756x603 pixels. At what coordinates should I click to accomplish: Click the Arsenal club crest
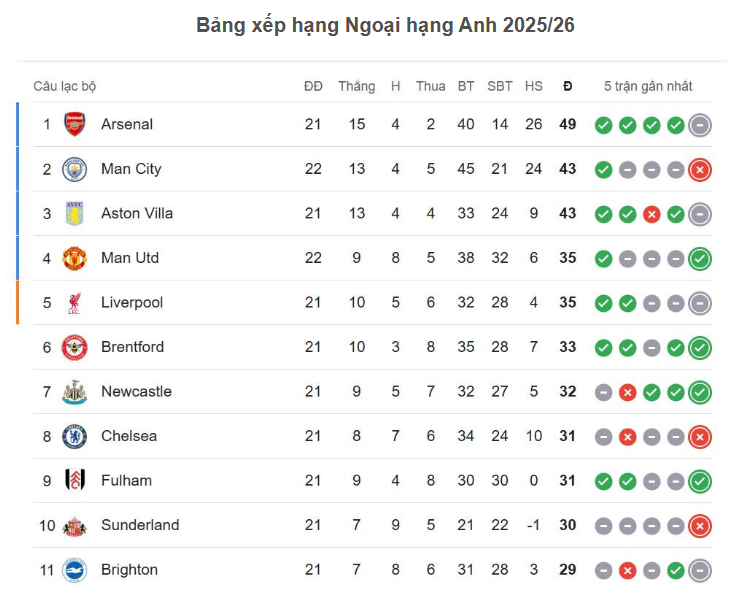75,125
